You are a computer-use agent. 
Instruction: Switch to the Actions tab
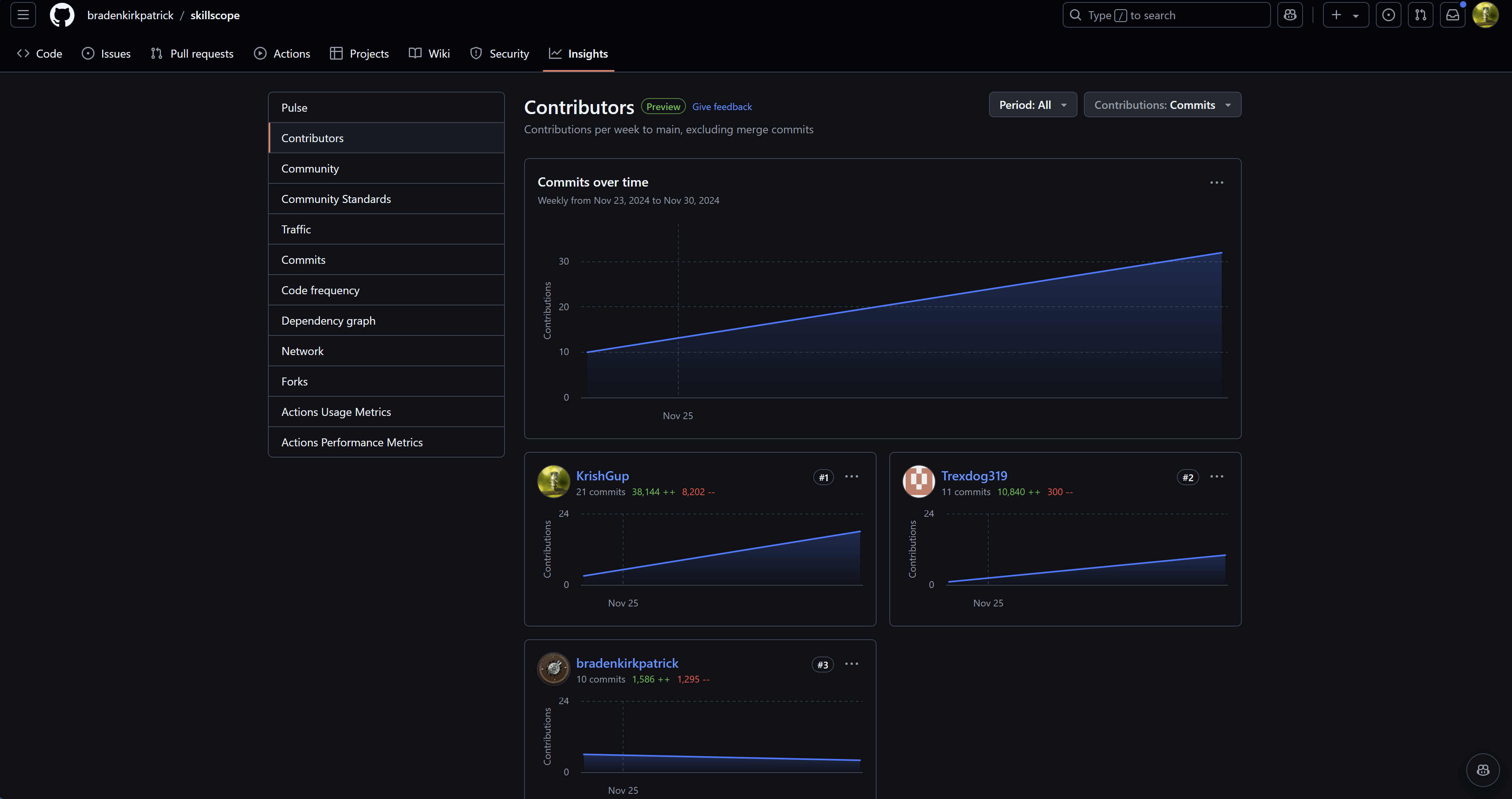[282, 53]
